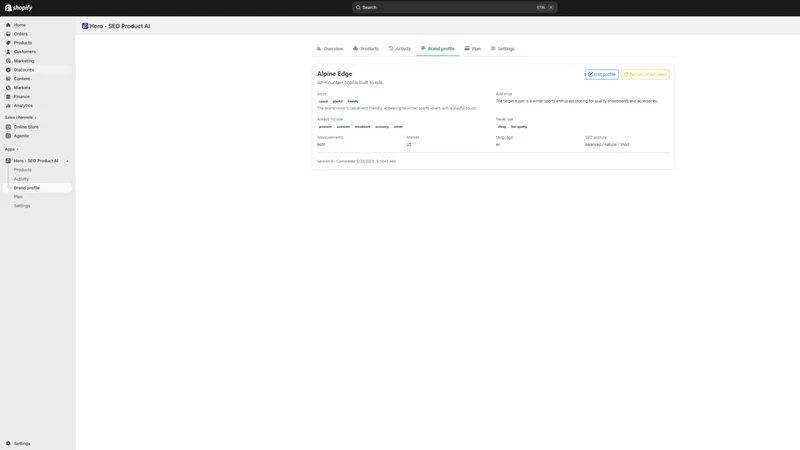Switch to the Overview tab
Image resolution: width=800 pixels, height=450 pixels.
click(330, 48)
